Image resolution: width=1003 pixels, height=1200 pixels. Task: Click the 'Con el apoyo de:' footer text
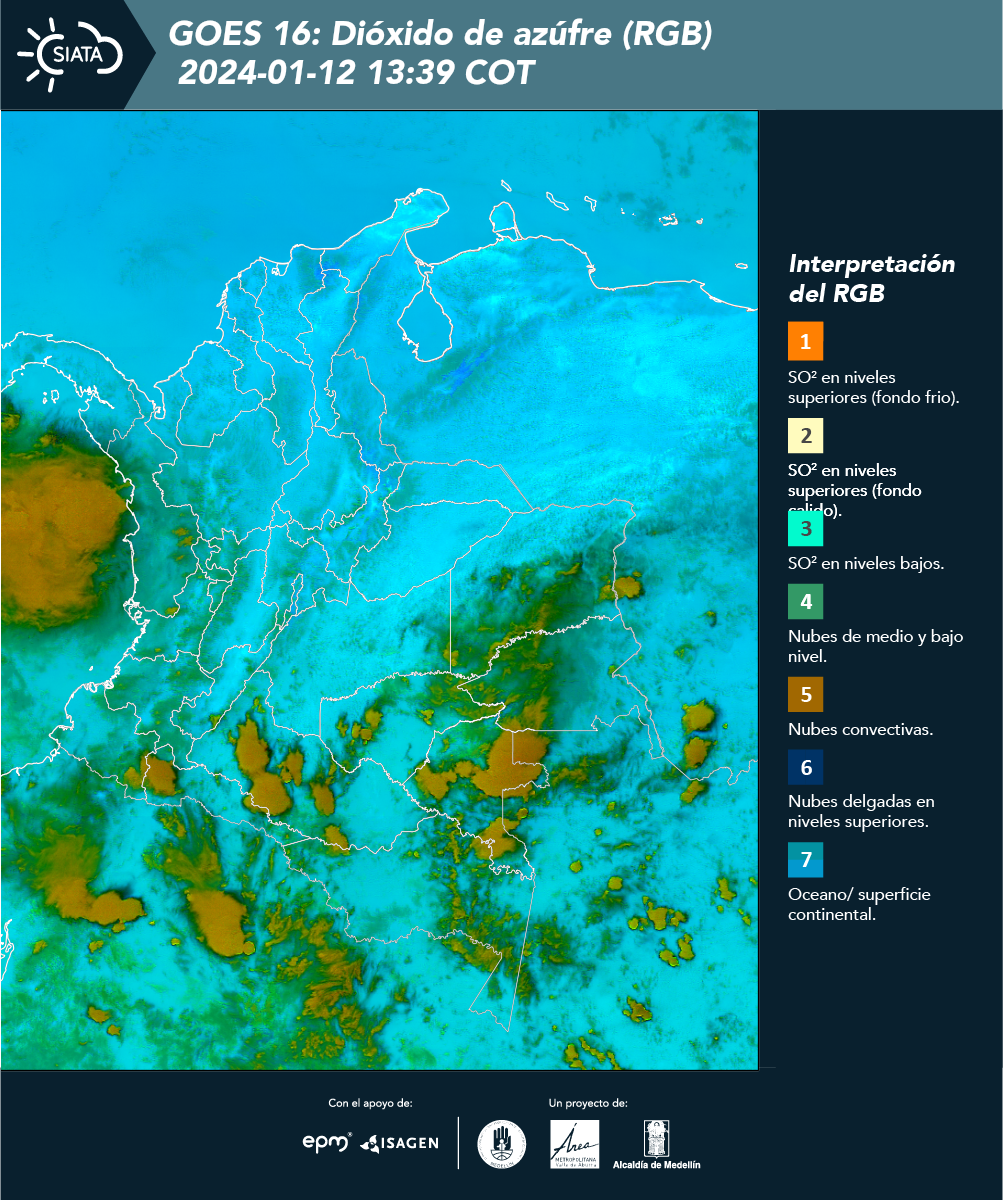[370, 1103]
